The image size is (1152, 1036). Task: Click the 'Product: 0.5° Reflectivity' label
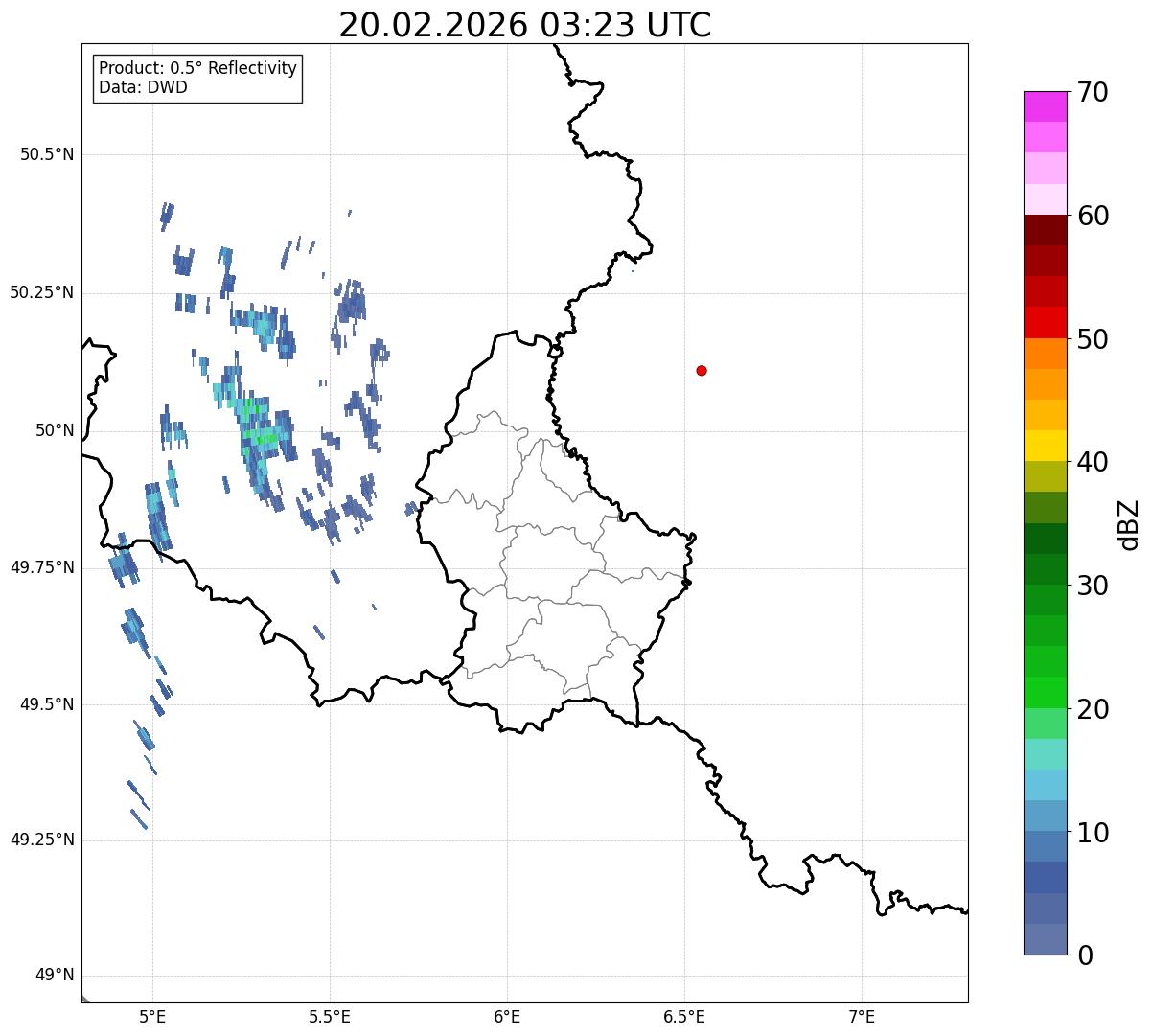point(197,69)
